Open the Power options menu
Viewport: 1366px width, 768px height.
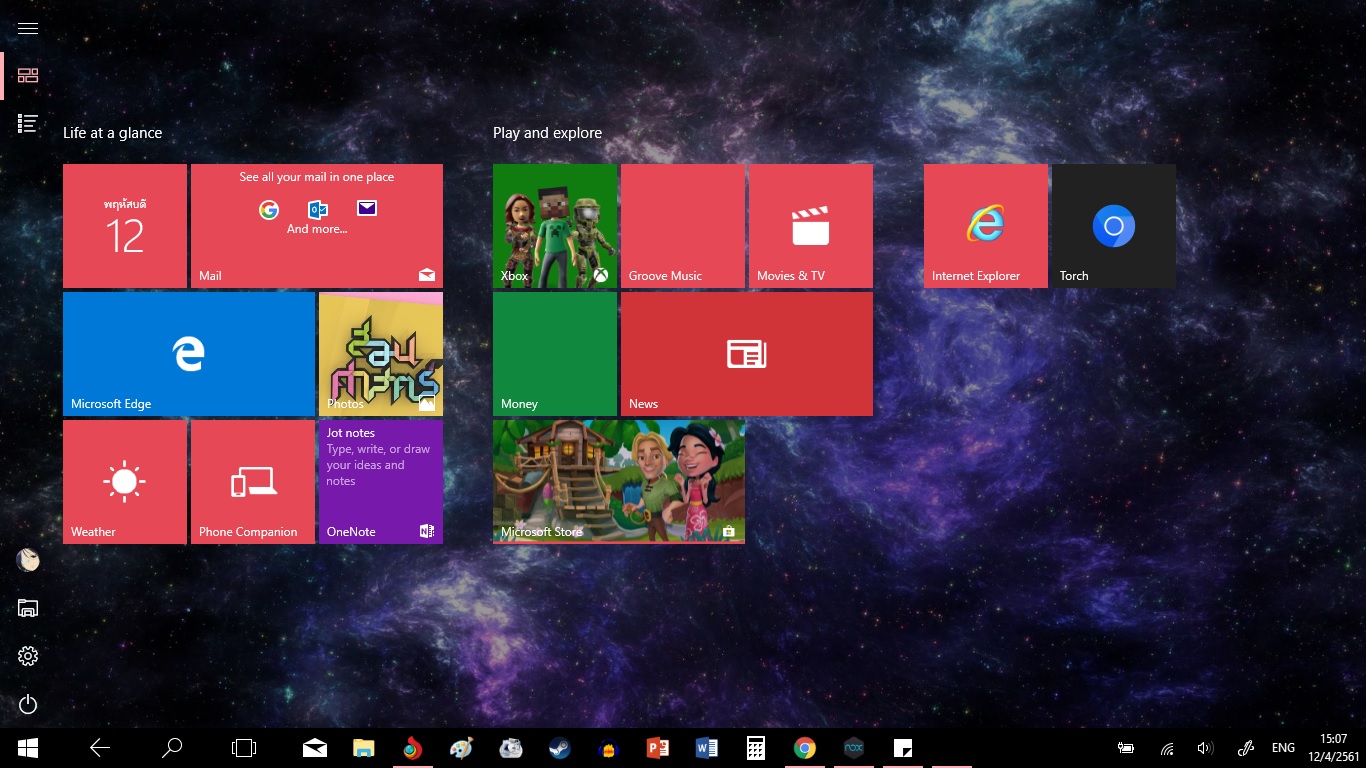coord(28,705)
